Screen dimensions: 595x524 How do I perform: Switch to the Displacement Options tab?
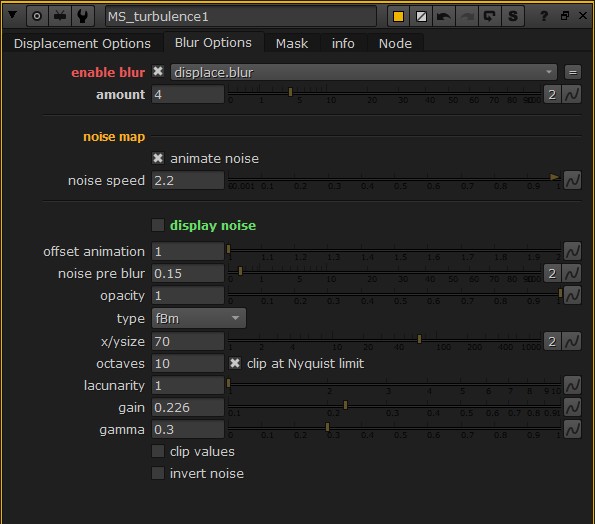point(82,43)
